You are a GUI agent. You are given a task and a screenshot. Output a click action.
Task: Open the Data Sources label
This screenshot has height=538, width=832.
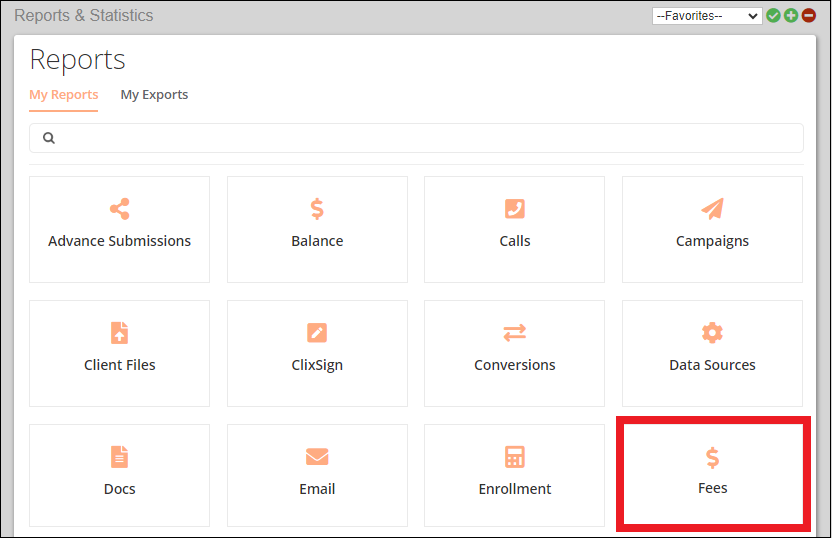(x=712, y=365)
